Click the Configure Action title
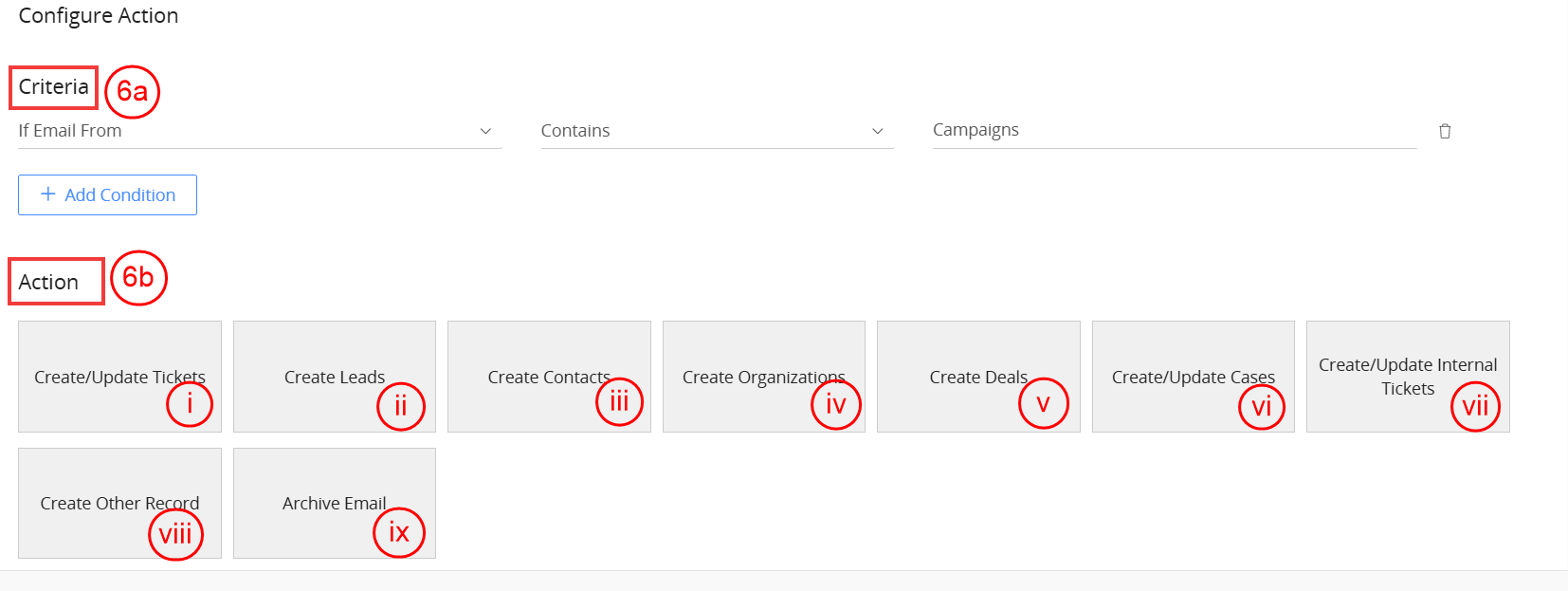The height and width of the screenshot is (591, 1568). click(x=99, y=16)
